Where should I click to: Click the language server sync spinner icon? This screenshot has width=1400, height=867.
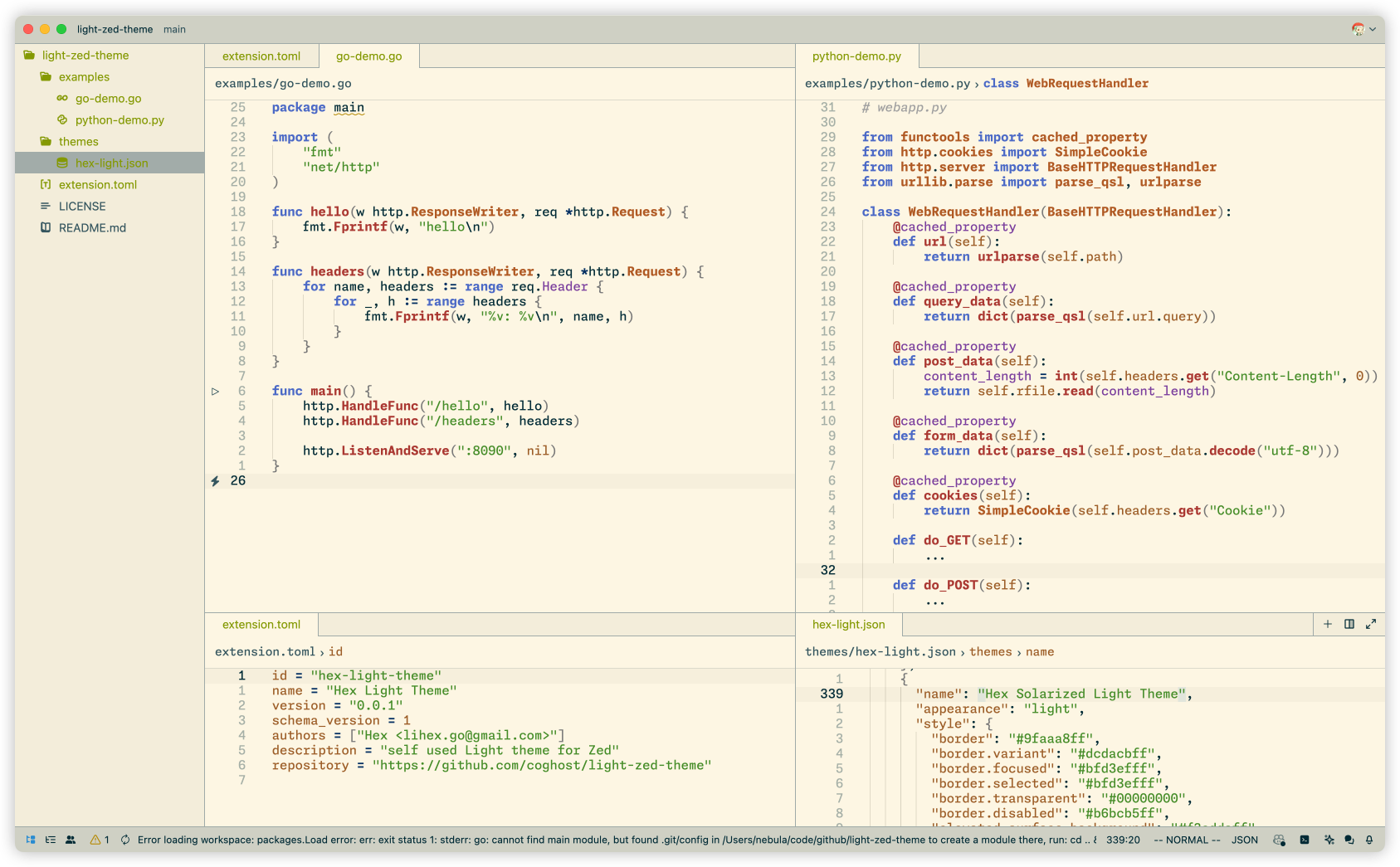tap(125, 840)
